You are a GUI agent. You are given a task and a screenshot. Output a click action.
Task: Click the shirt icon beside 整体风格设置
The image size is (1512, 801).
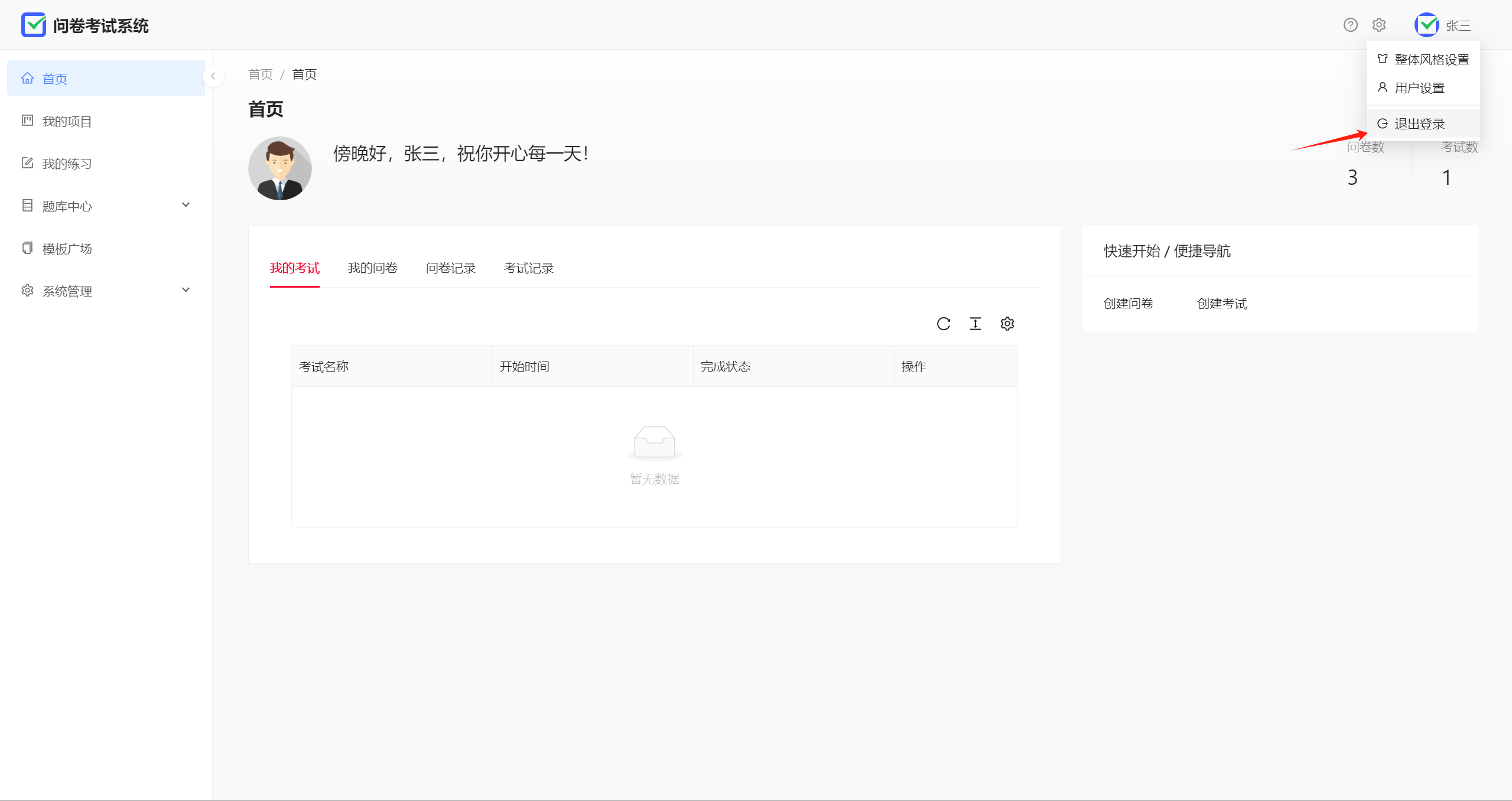click(x=1383, y=58)
